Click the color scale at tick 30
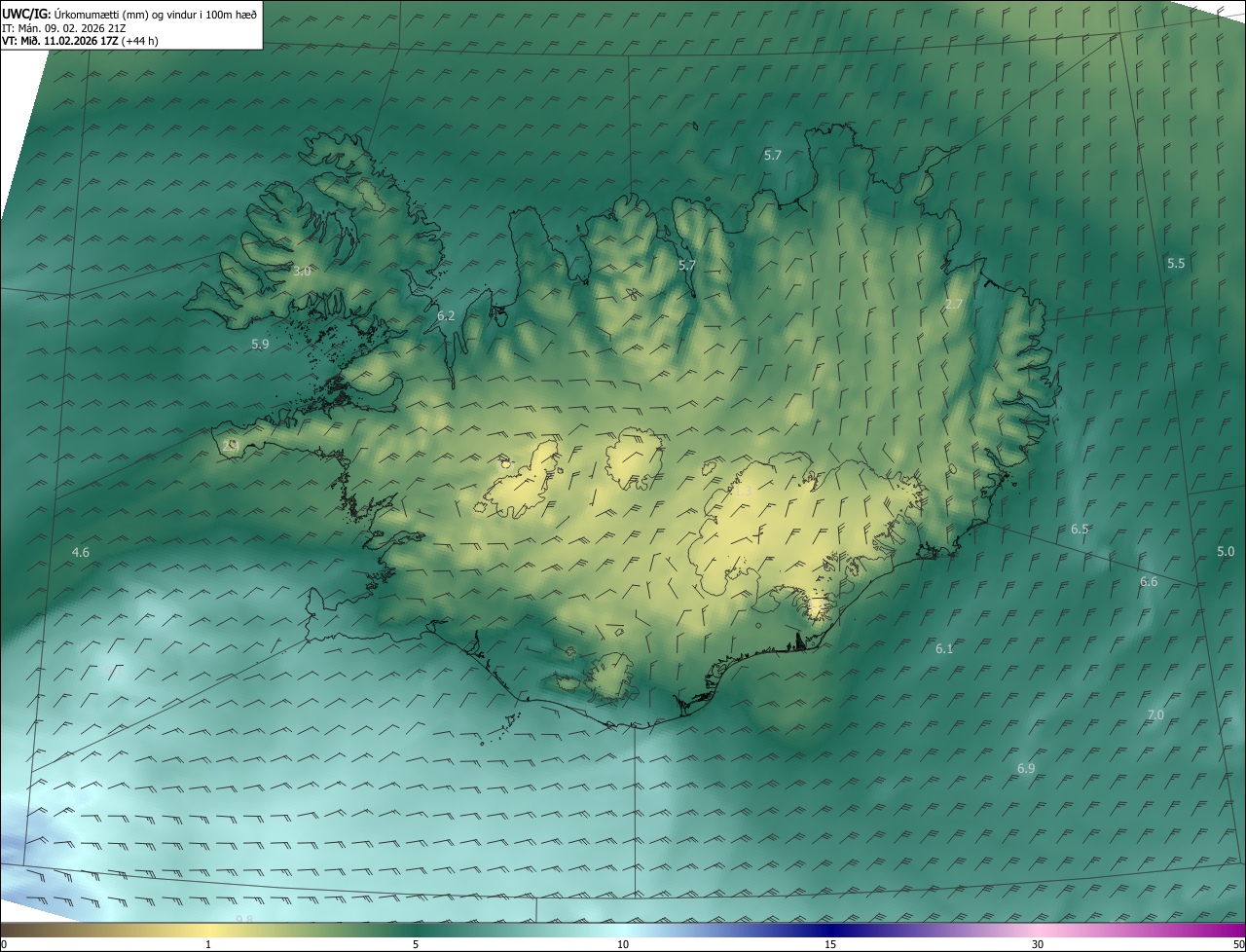Screen dimensions: 1246x952 pyautogui.click(x=1038, y=944)
